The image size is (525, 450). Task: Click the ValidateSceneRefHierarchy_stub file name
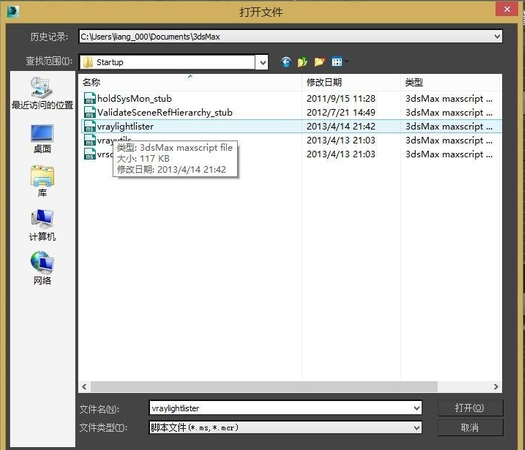pos(165,112)
